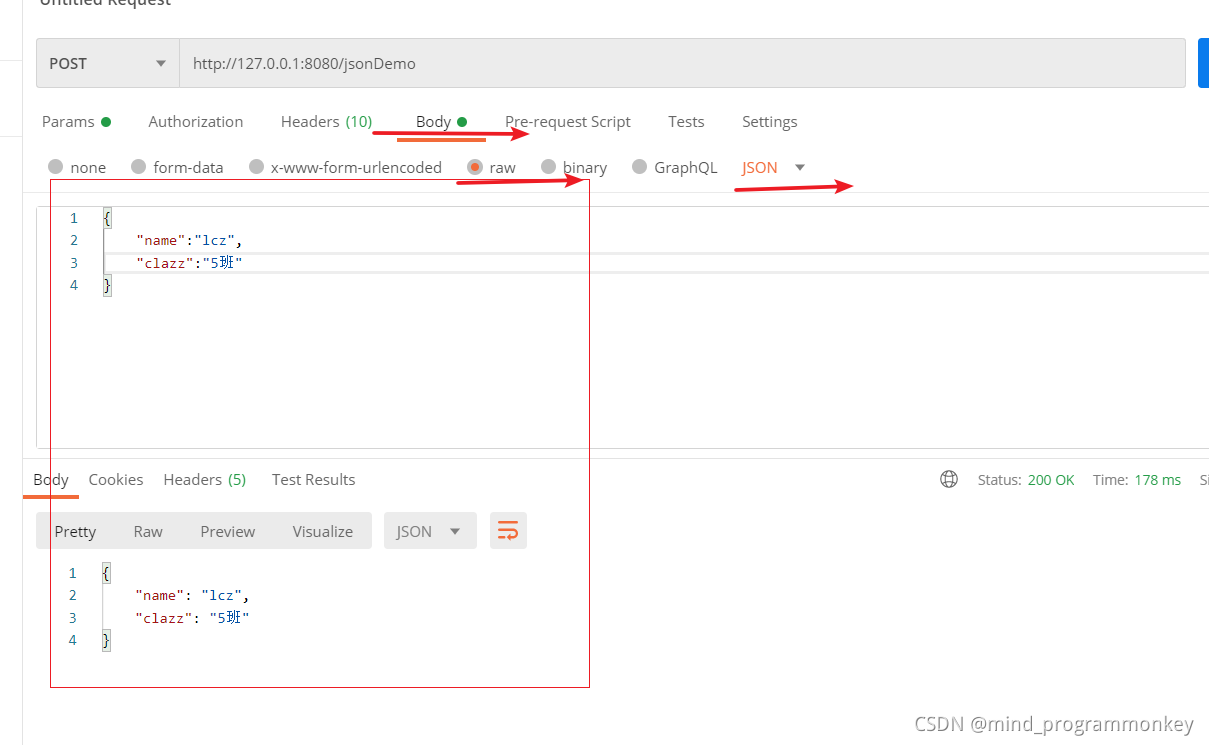Toggle the response word wrap icon
This screenshot has height=745, width=1209.
508,531
